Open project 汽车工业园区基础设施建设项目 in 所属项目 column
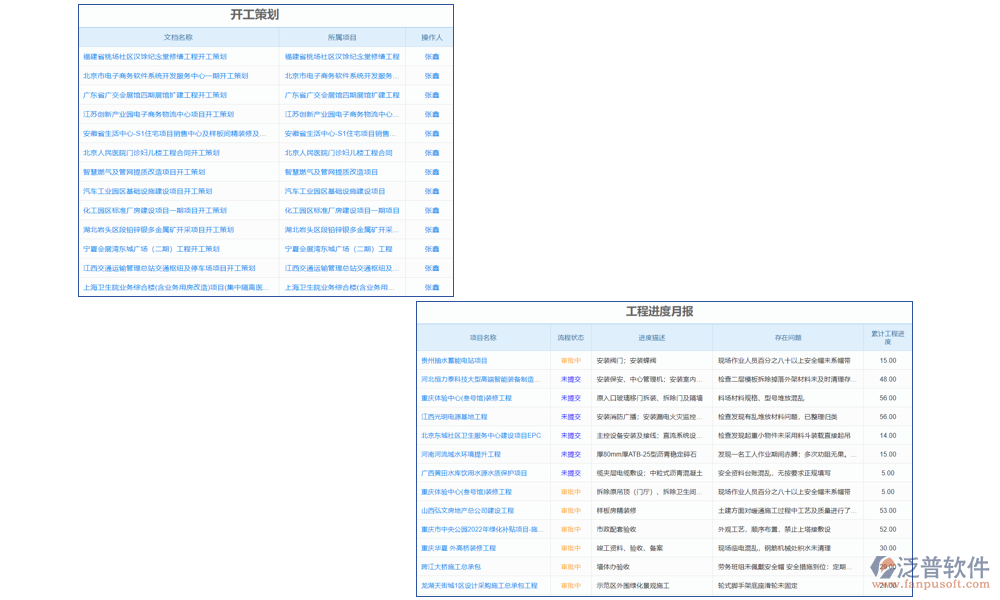 tap(335, 191)
